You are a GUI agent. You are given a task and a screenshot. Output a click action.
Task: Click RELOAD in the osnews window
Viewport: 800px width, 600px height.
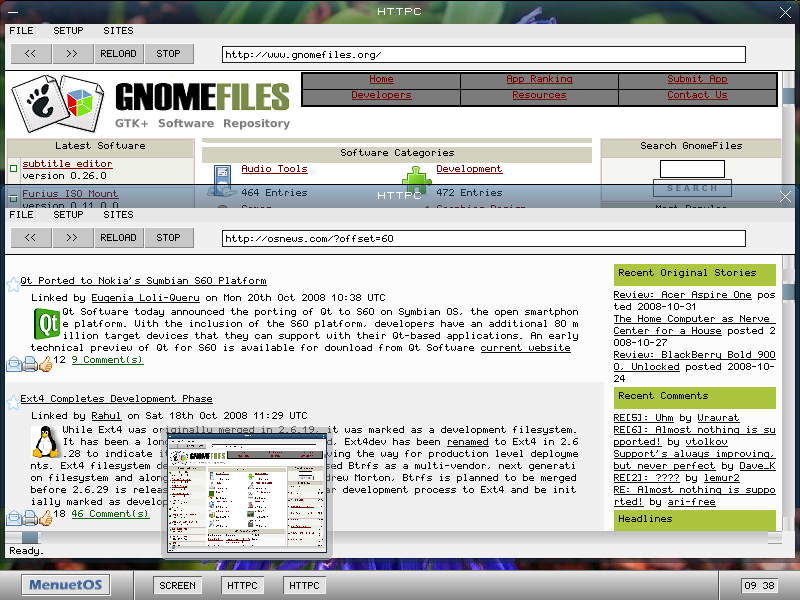pyautogui.click(x=118, y=238)
